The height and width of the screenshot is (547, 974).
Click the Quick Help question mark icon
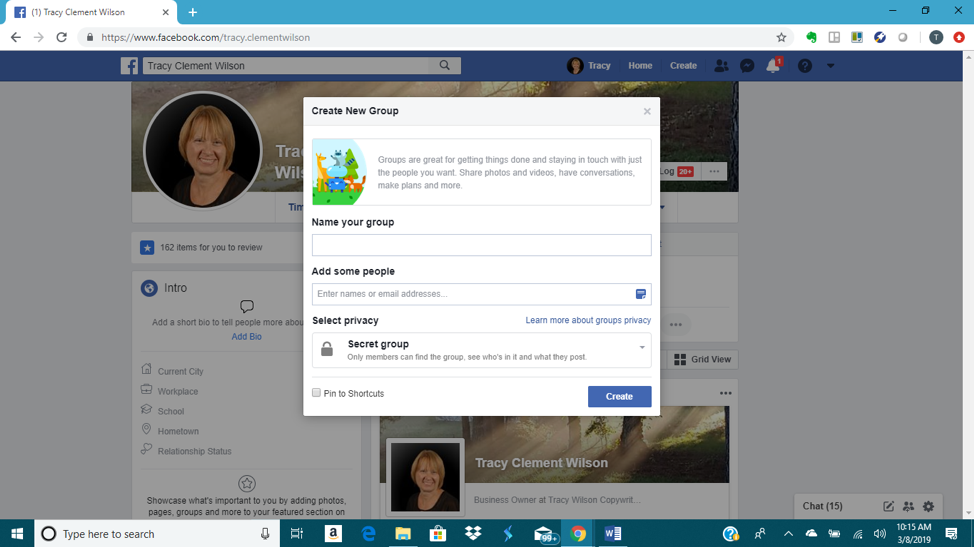[x=805, y=66]
